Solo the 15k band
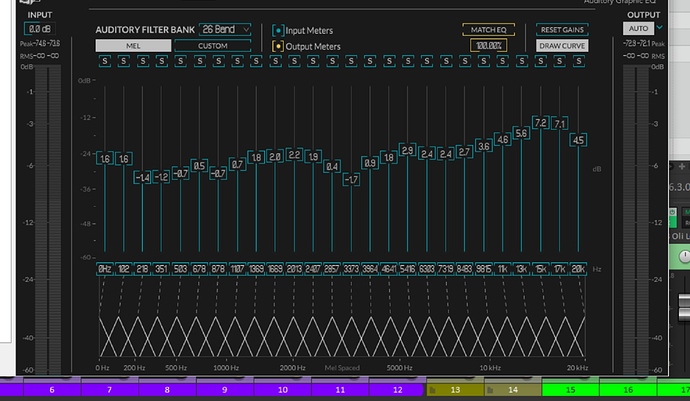 coord(540,61)
